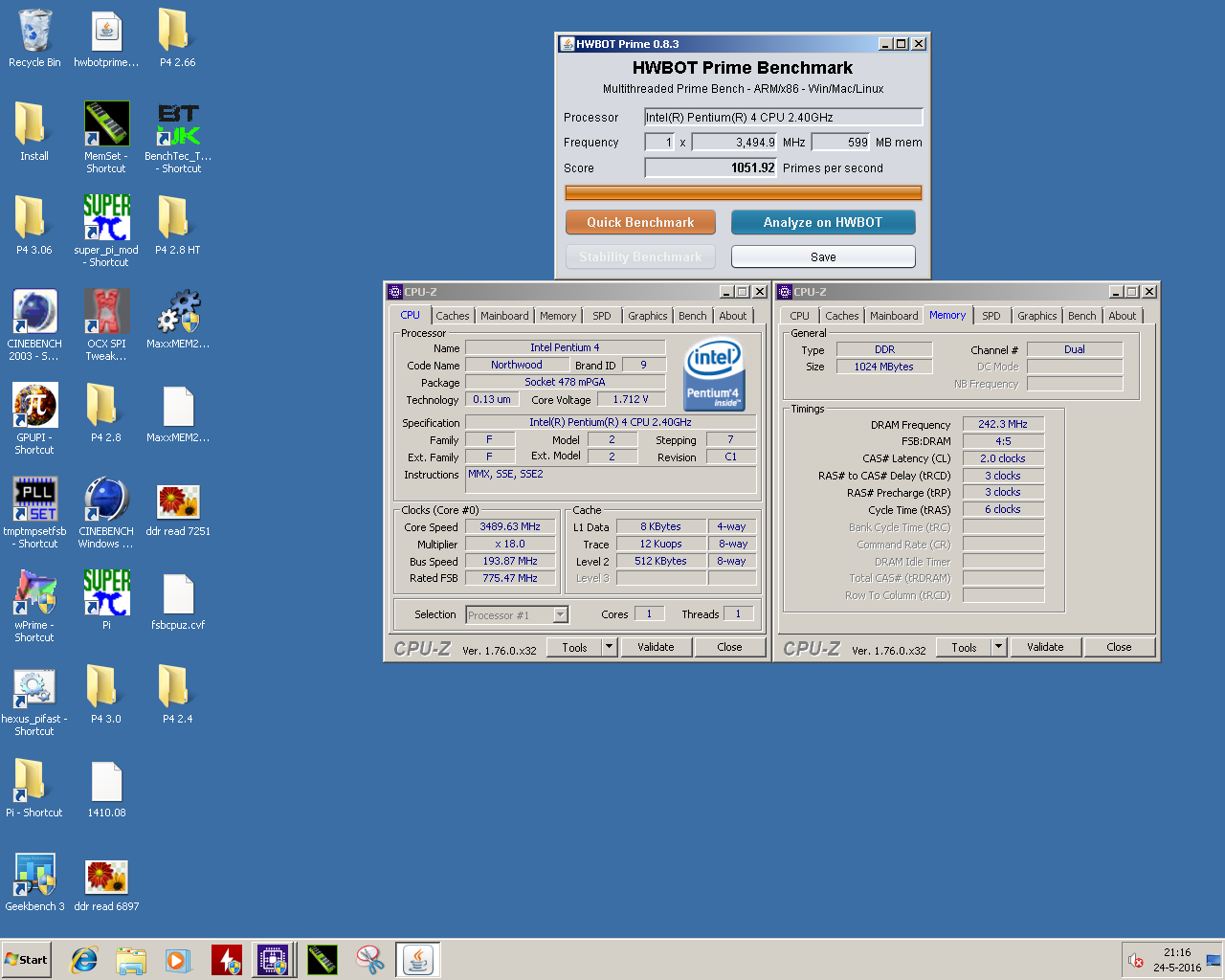1225x980 pixels.
Task: Click Validate in left CPU-Z window
Action: click(x=656, y=647)
